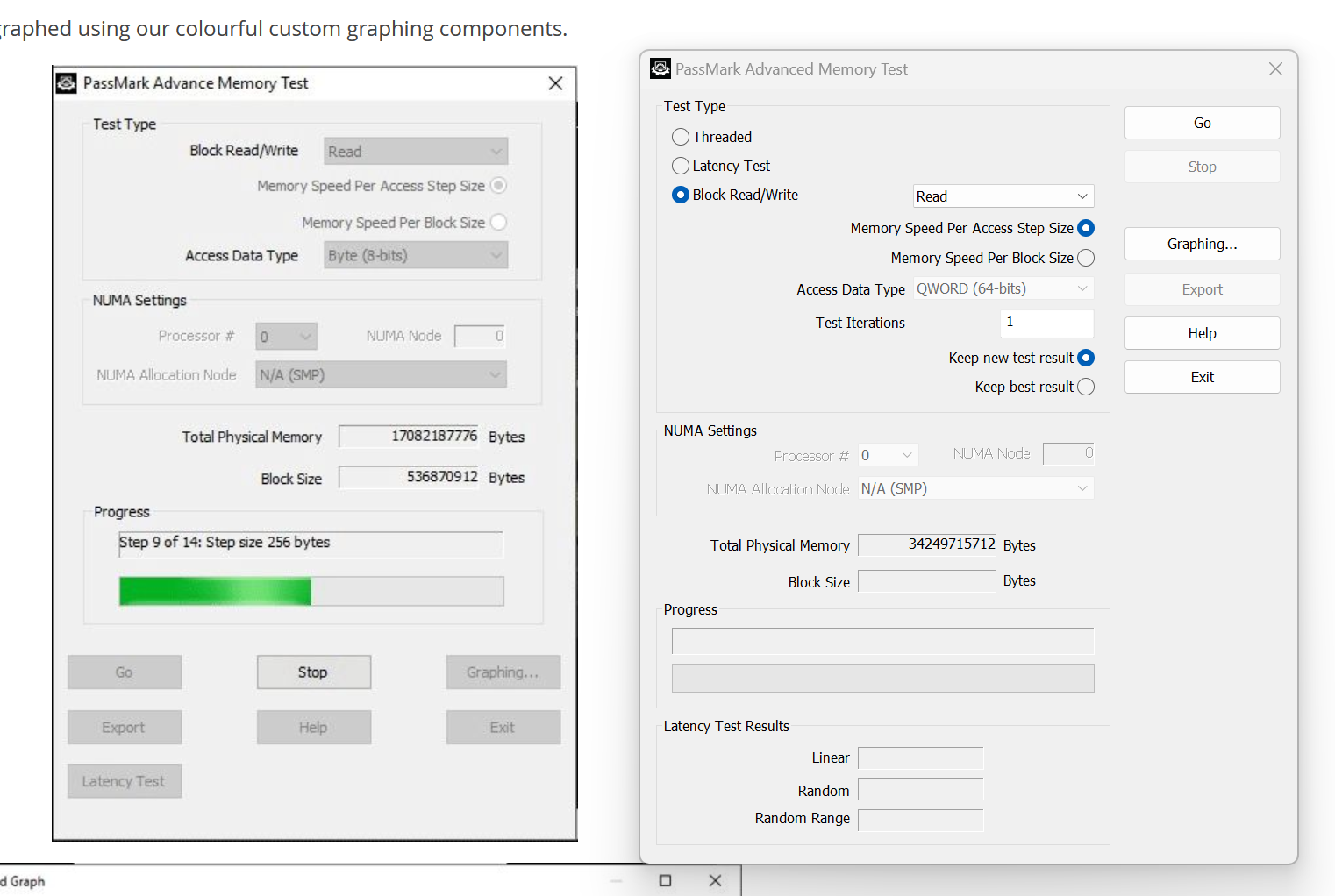Click the empty progress bar in Advanced window
Screen dimensions: 1335x896
point(883,679)
